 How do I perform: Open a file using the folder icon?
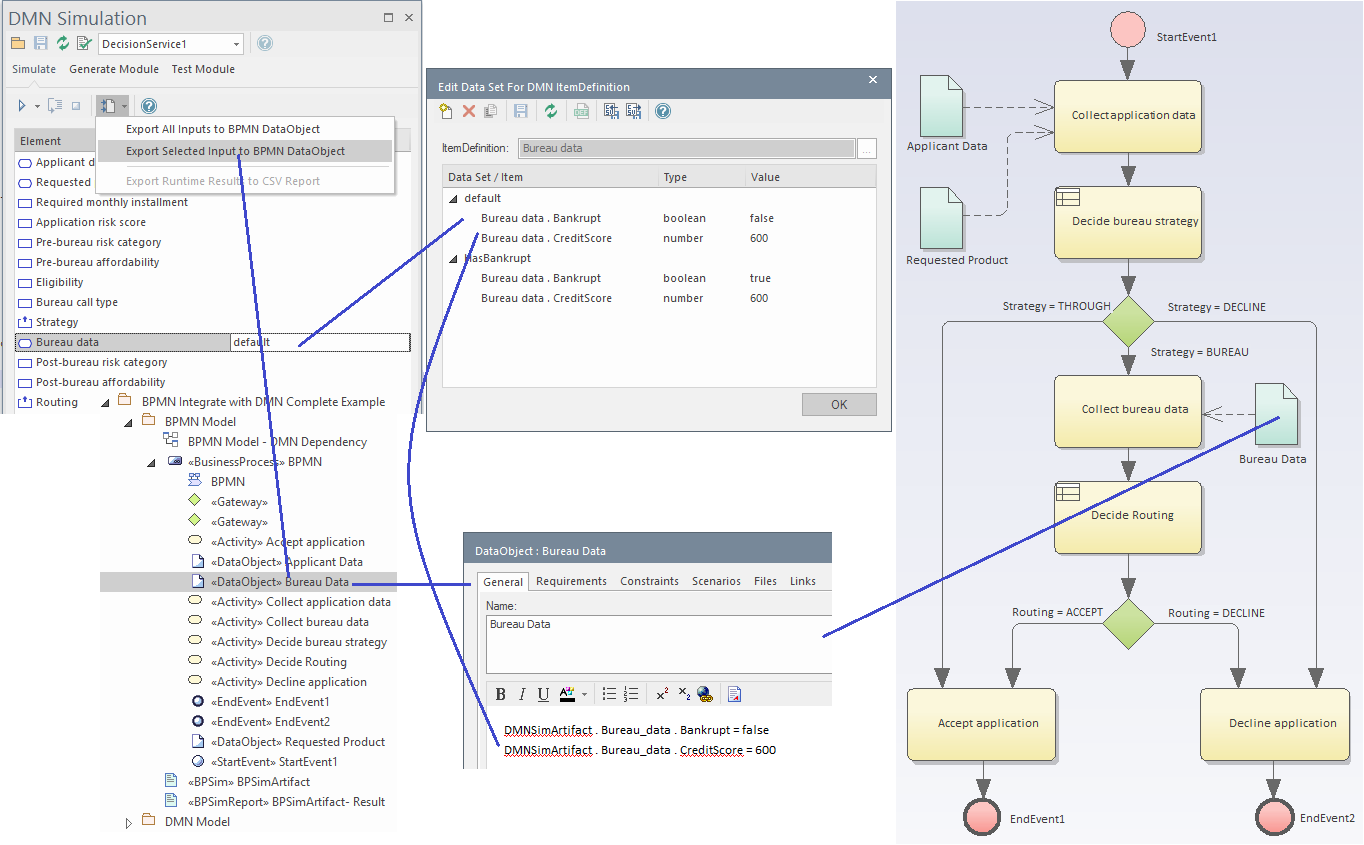coord(18,43)
